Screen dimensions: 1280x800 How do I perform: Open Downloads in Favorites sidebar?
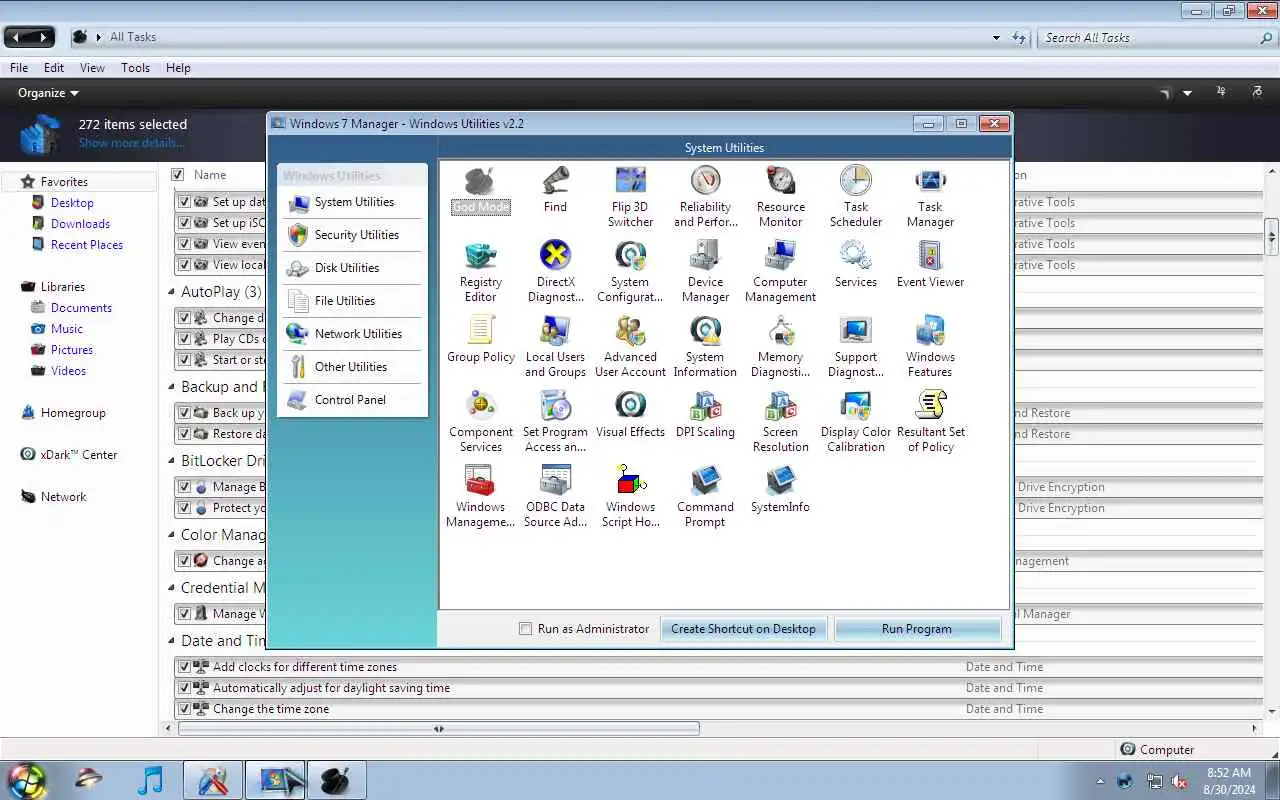[x=80, y=224]
